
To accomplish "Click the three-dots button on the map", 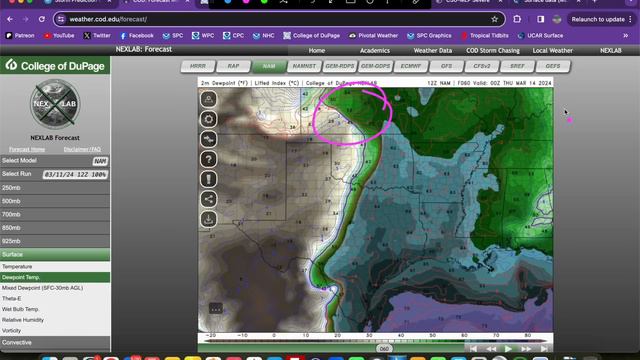I will click(216, 308).
